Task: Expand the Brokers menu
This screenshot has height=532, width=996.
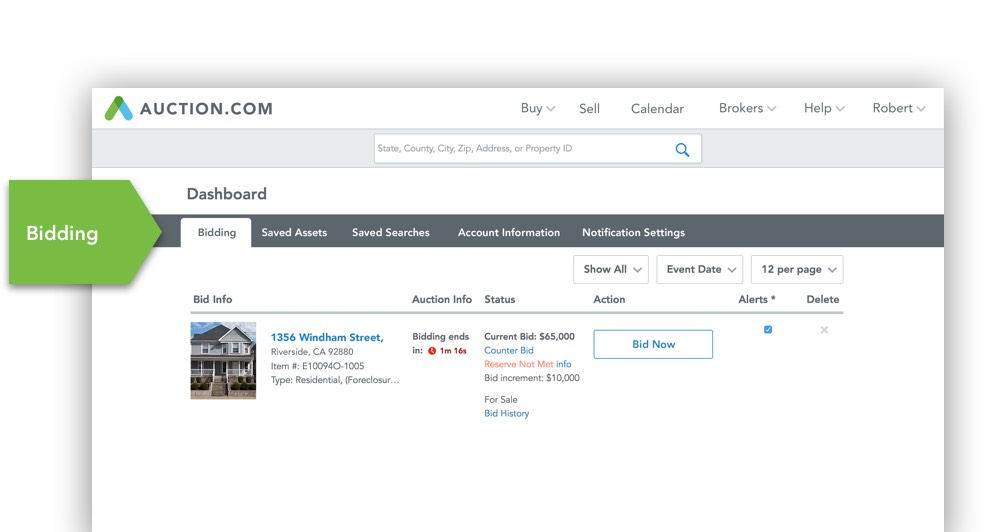Action: point(747,109)
